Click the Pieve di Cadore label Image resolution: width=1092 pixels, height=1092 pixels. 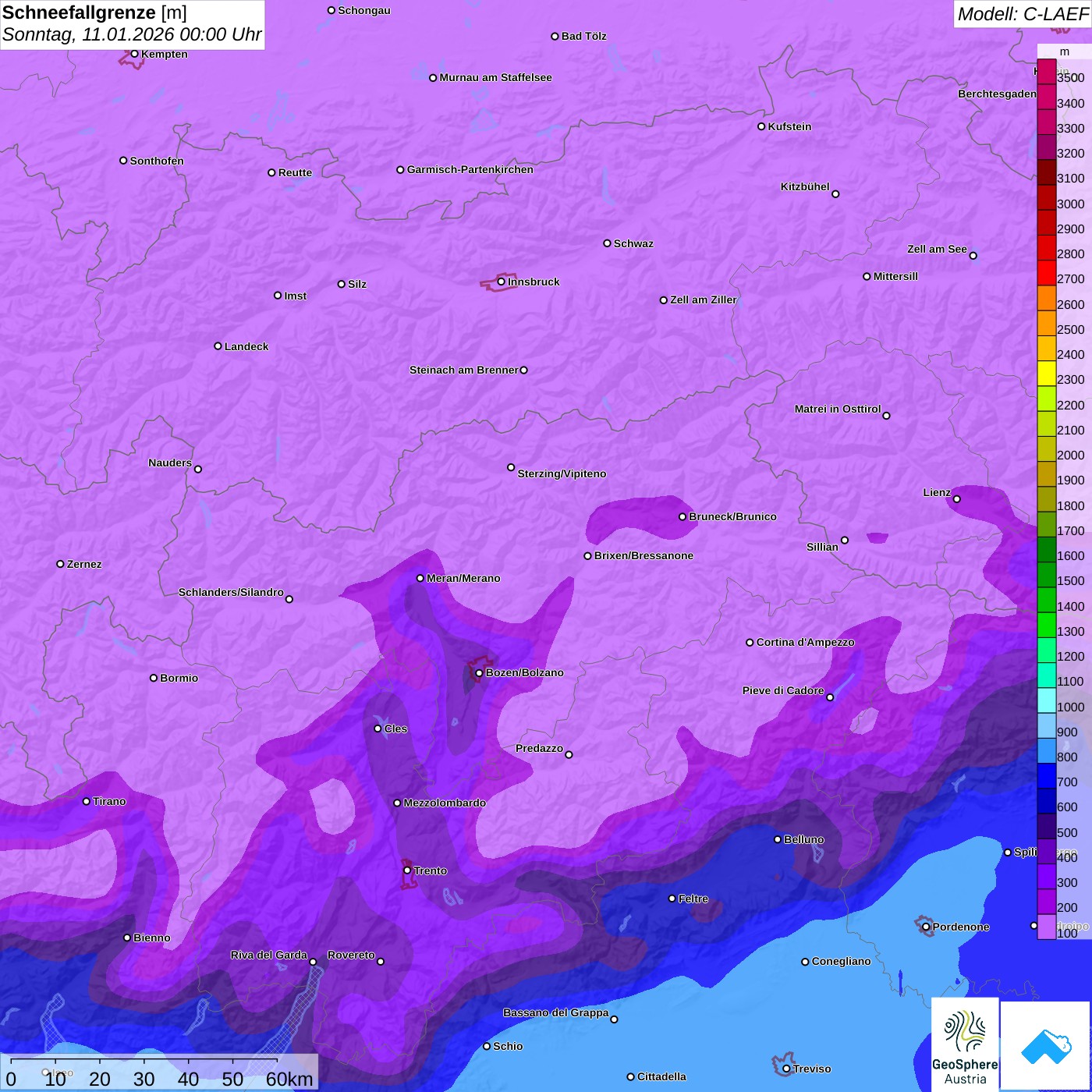(783, 690)
